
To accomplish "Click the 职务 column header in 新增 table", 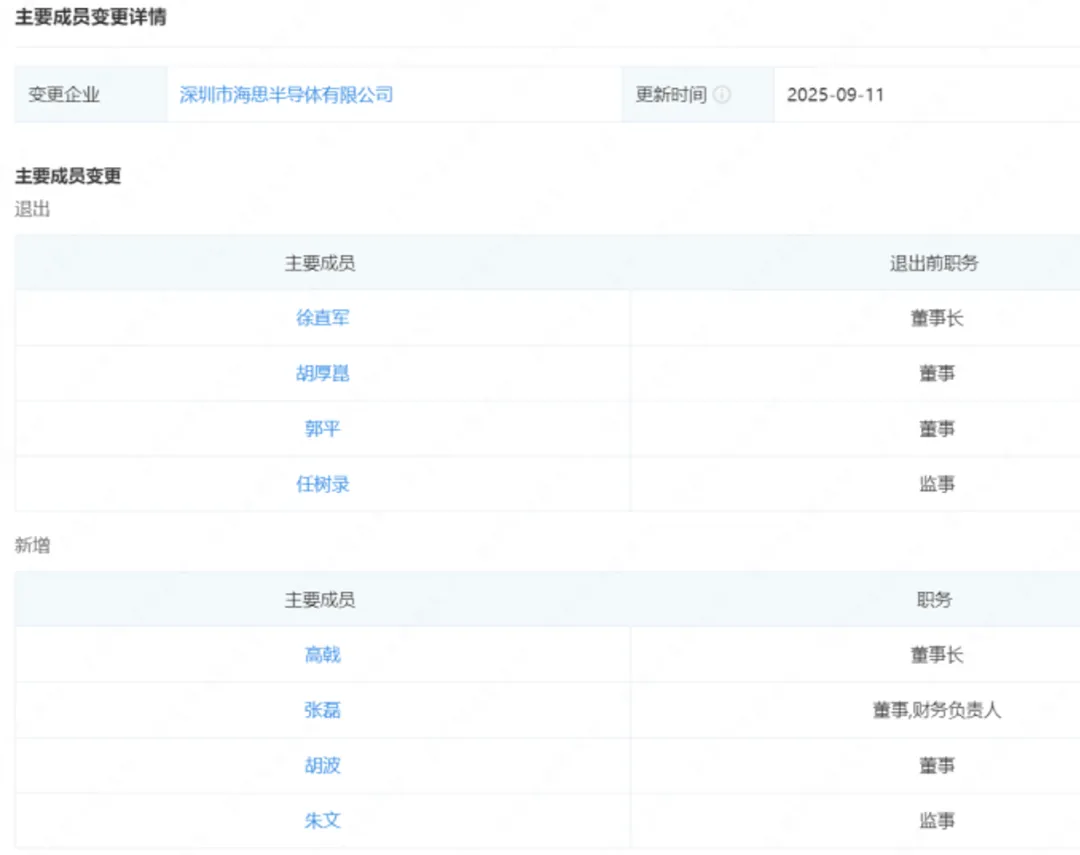I will (934, 599).
